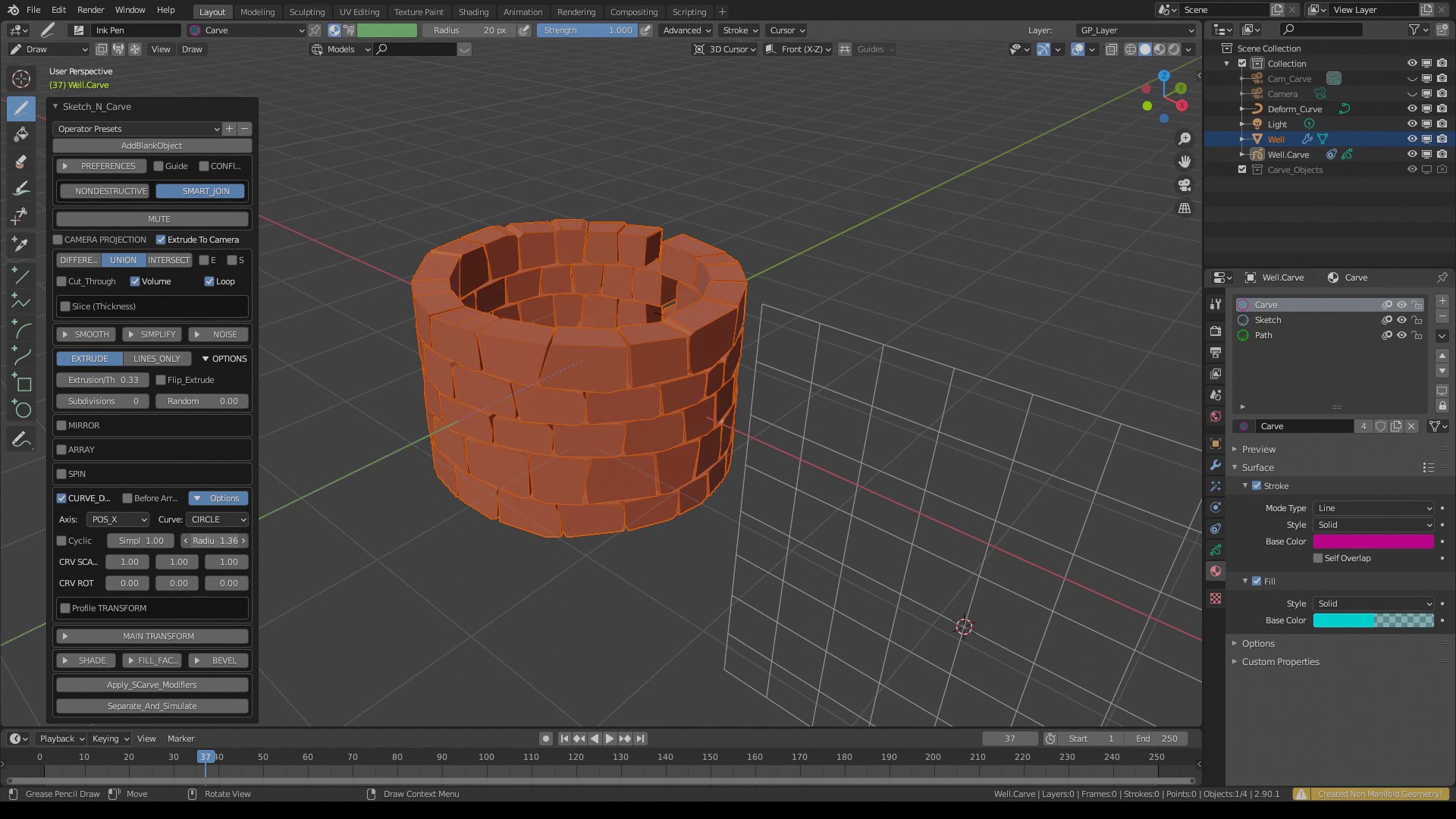Screen dimensions: 1456x819
Task: Click play animation button in timeline
Action: tap(610, 739)
